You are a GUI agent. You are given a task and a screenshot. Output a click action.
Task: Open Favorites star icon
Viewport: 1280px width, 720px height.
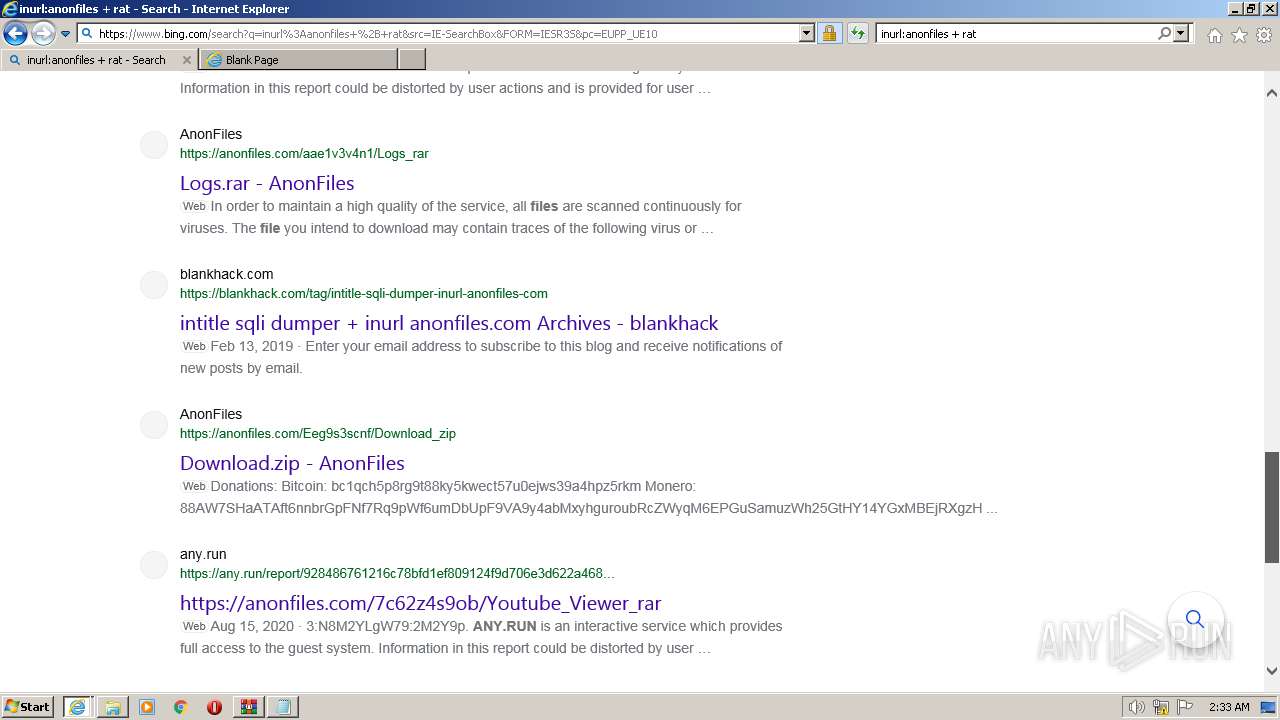click(x=1239, y=35)
